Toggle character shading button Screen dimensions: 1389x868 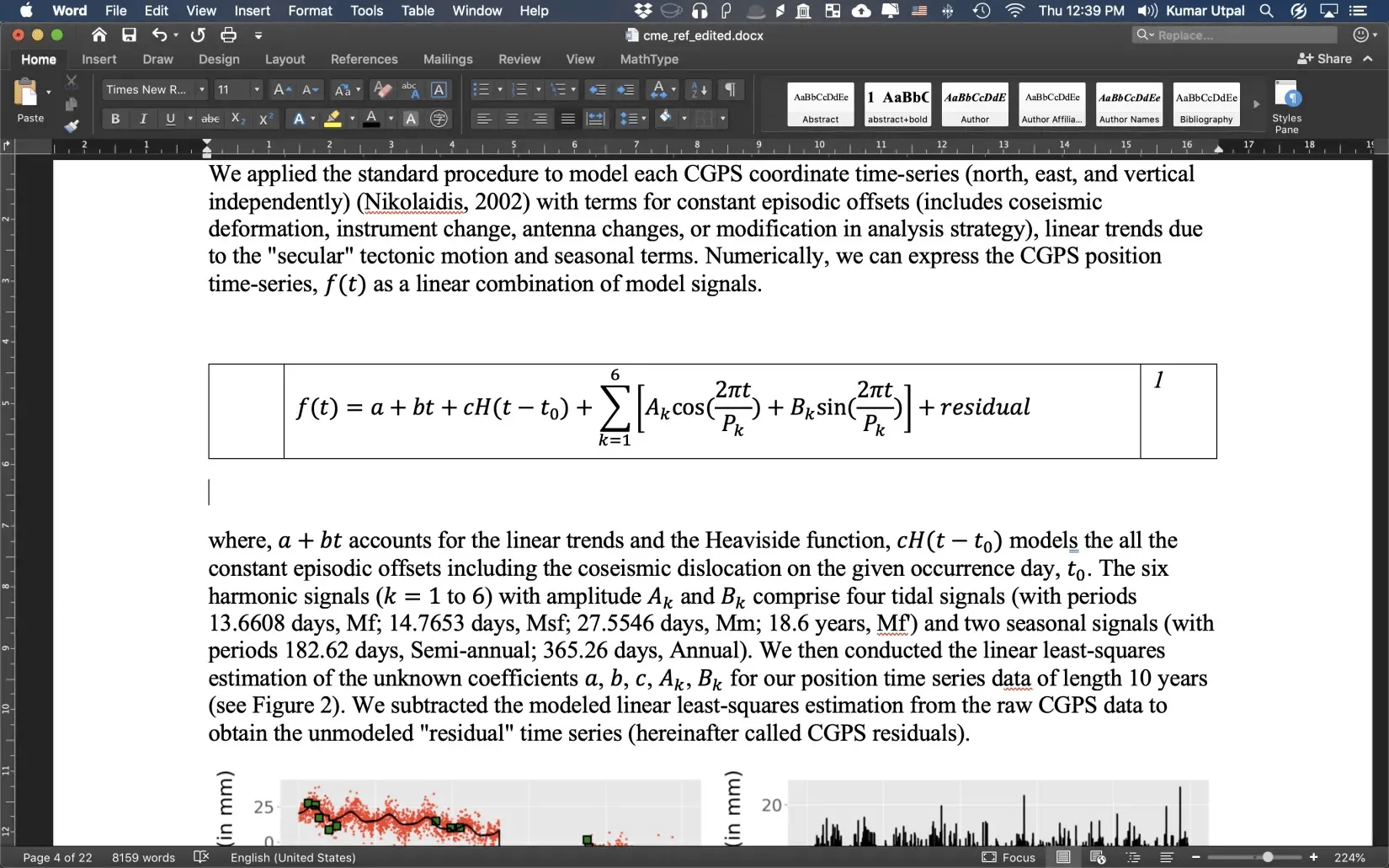coord(411,119)
